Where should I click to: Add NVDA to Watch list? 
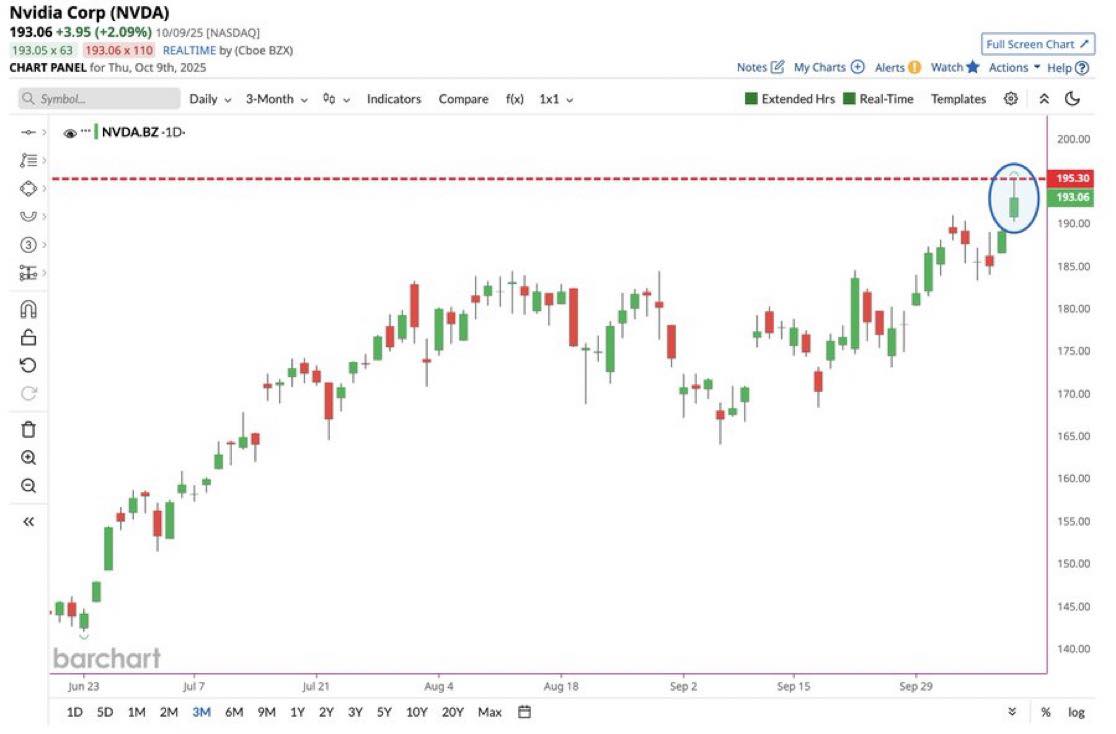point(955,68)
